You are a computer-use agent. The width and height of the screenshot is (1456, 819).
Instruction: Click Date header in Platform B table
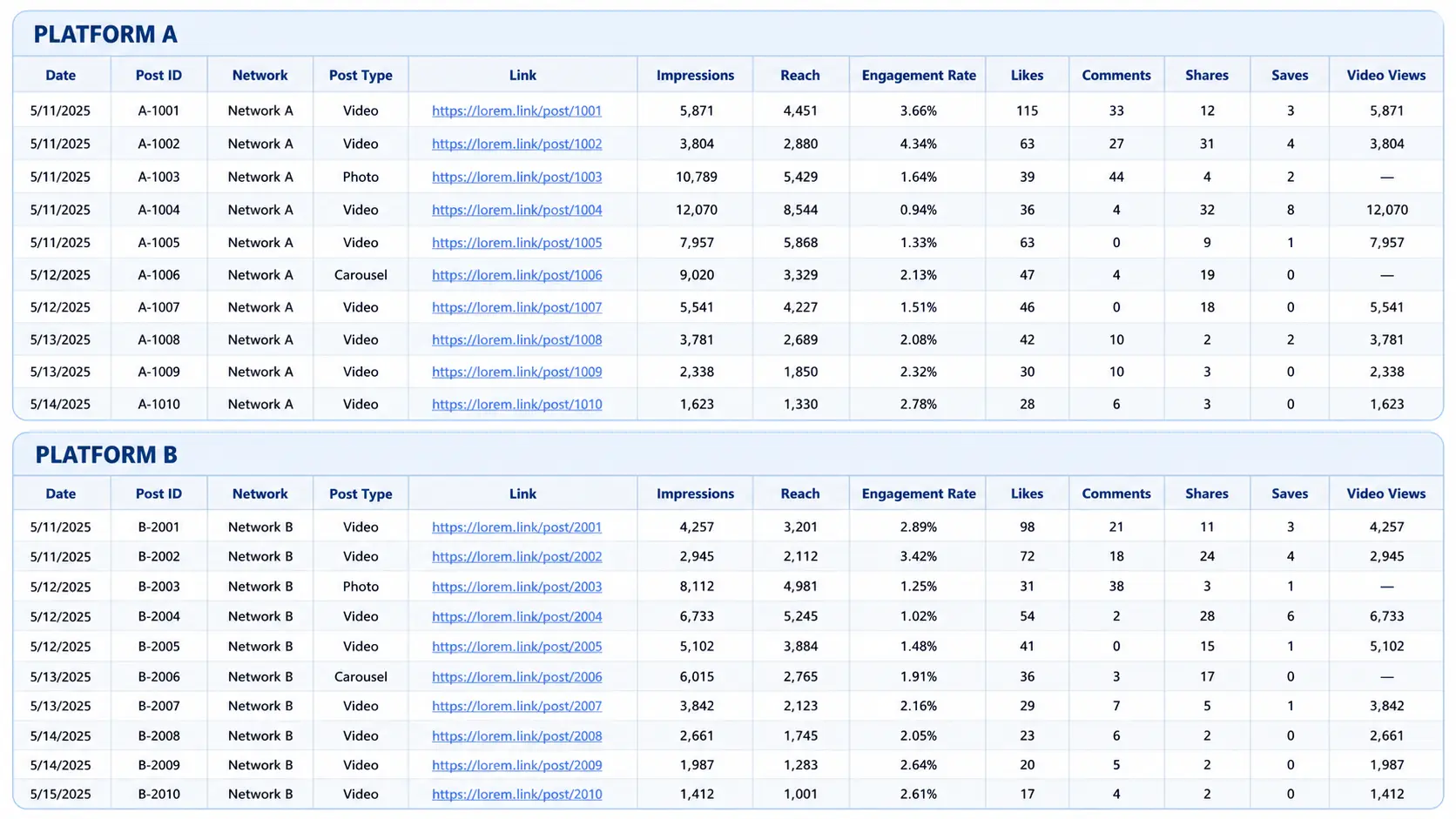[x=61, y=494]
